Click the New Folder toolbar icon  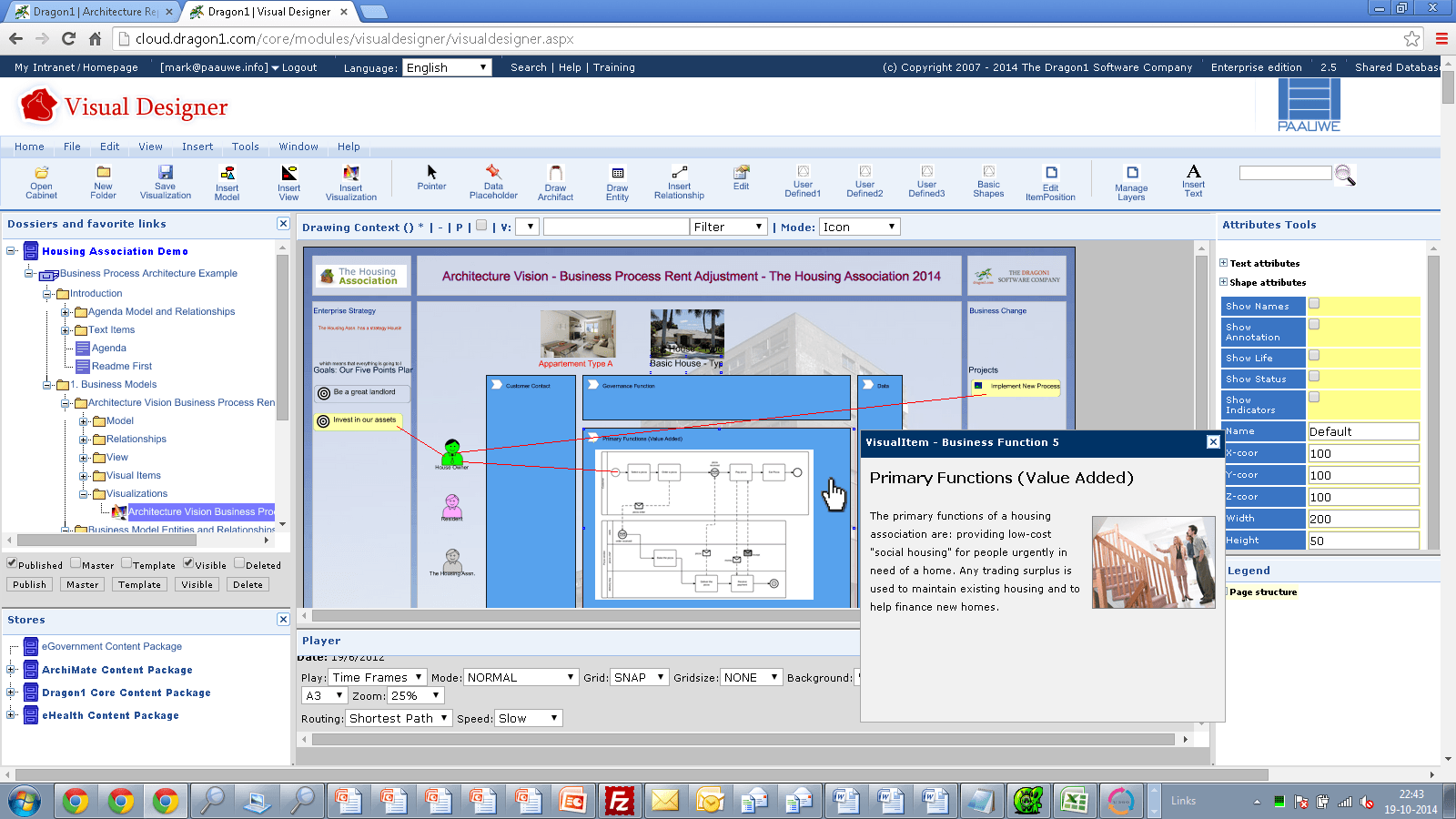103,181
